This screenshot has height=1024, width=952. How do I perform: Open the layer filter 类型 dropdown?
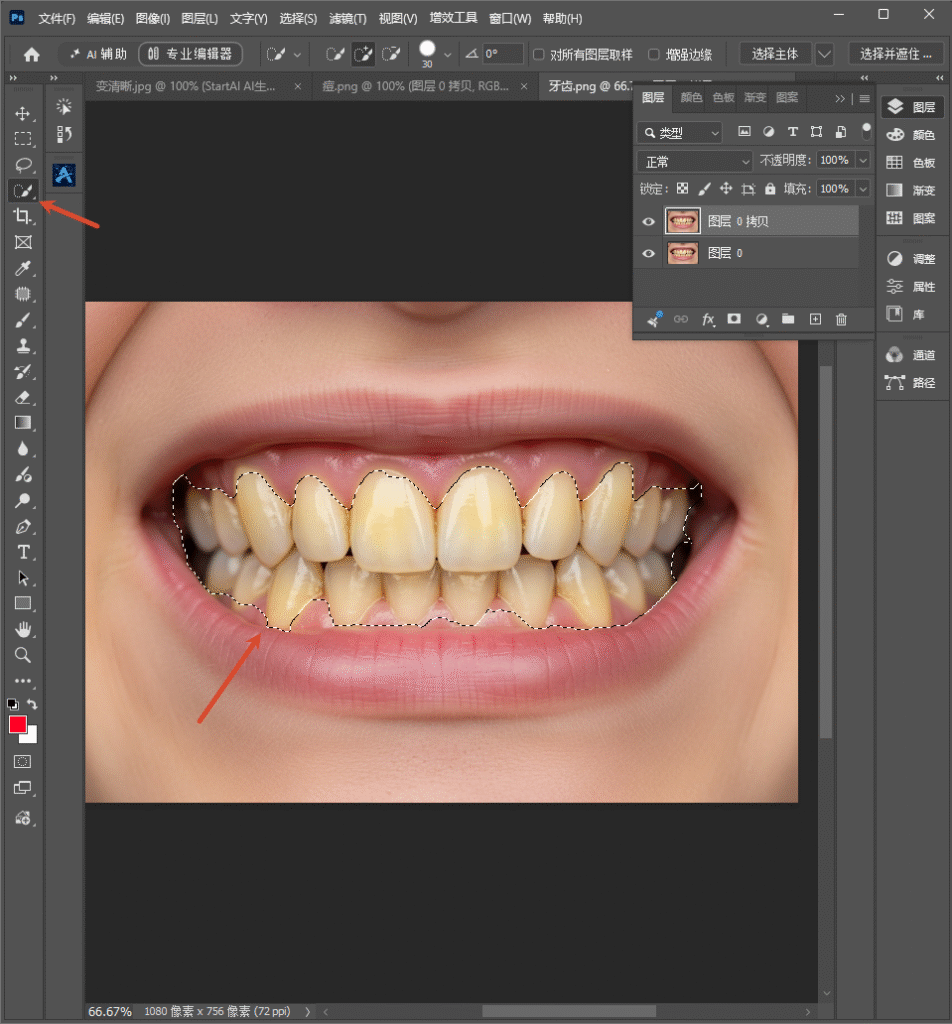point(679,133)
